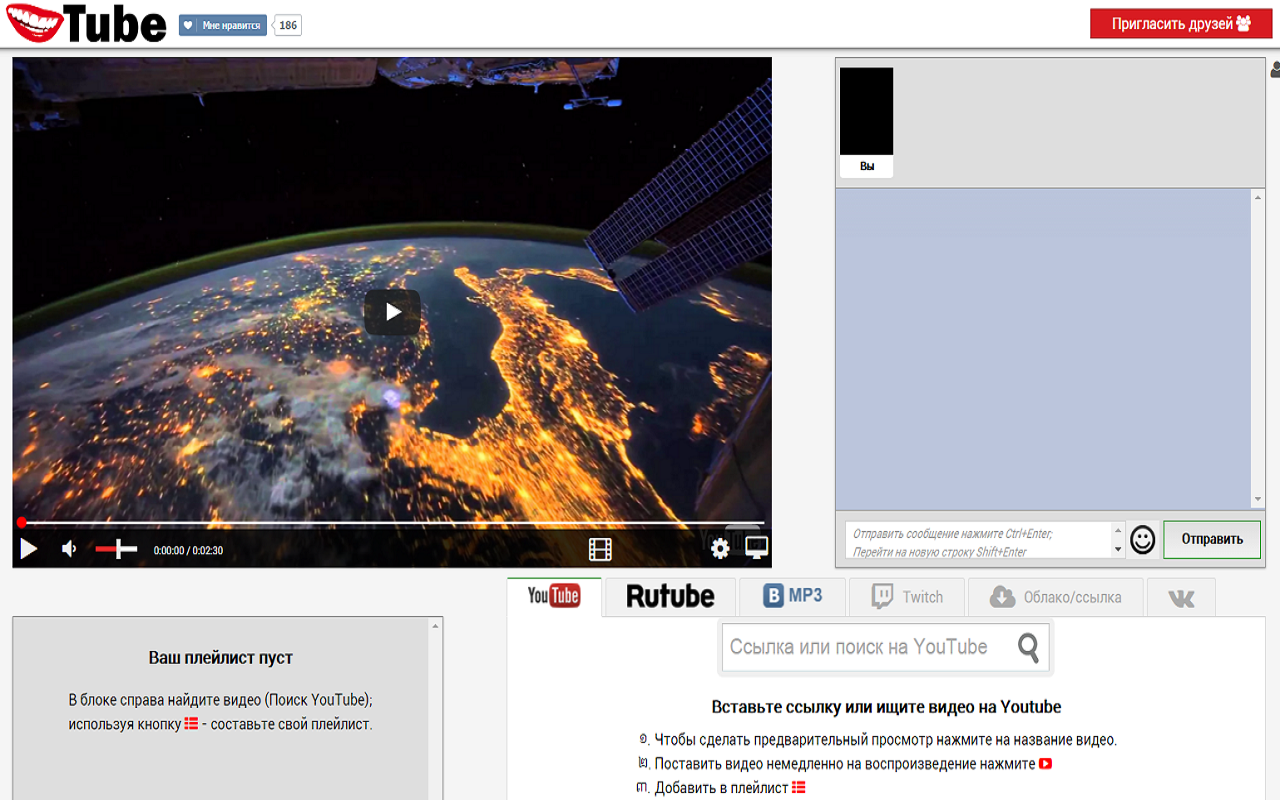The image size is (1280, 800).
Task: Click the chat message box down arrow
Action: click(x=1118, y=550)
